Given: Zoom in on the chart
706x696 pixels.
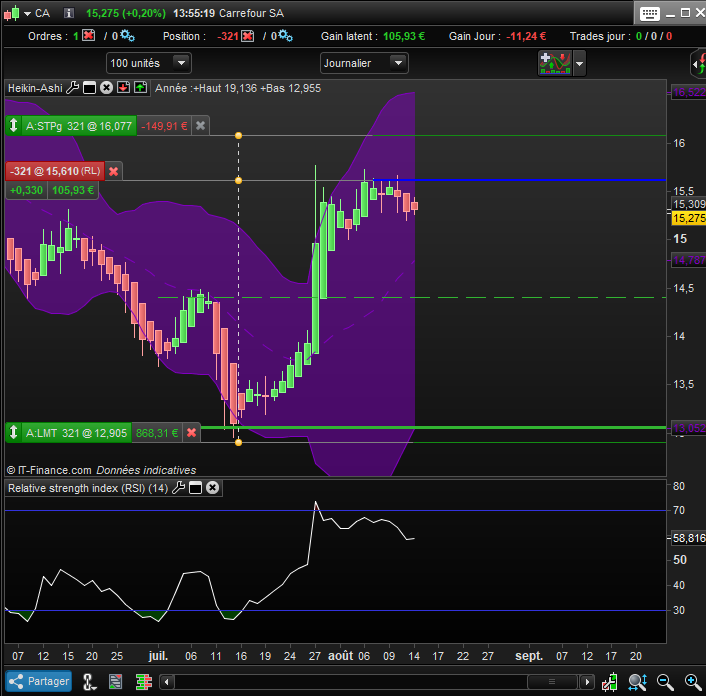Looking at the screenshot, I should [x=691, y=681].
